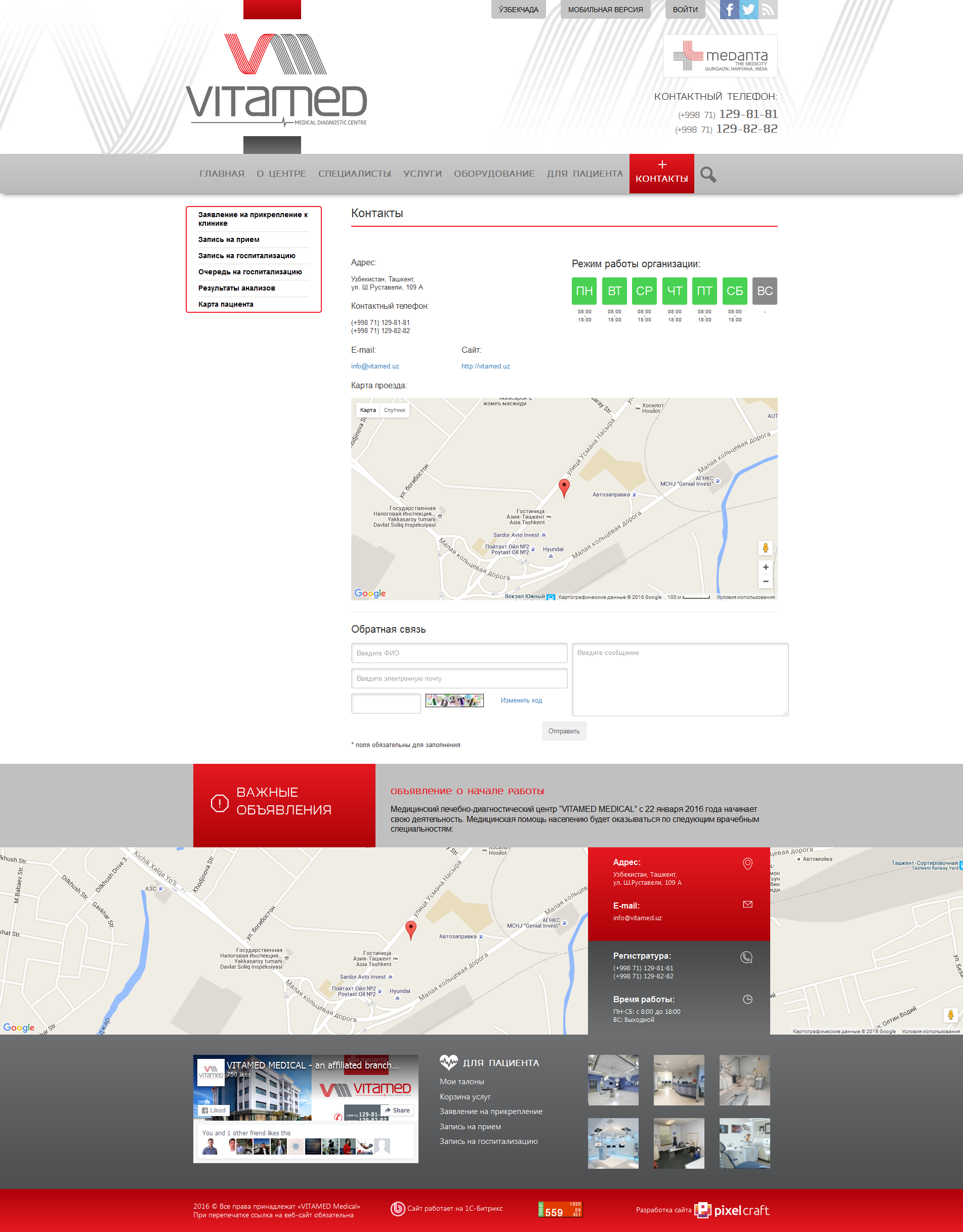
Task: Click the phone icon beside Регистратура
Action: tap(746, 957)
